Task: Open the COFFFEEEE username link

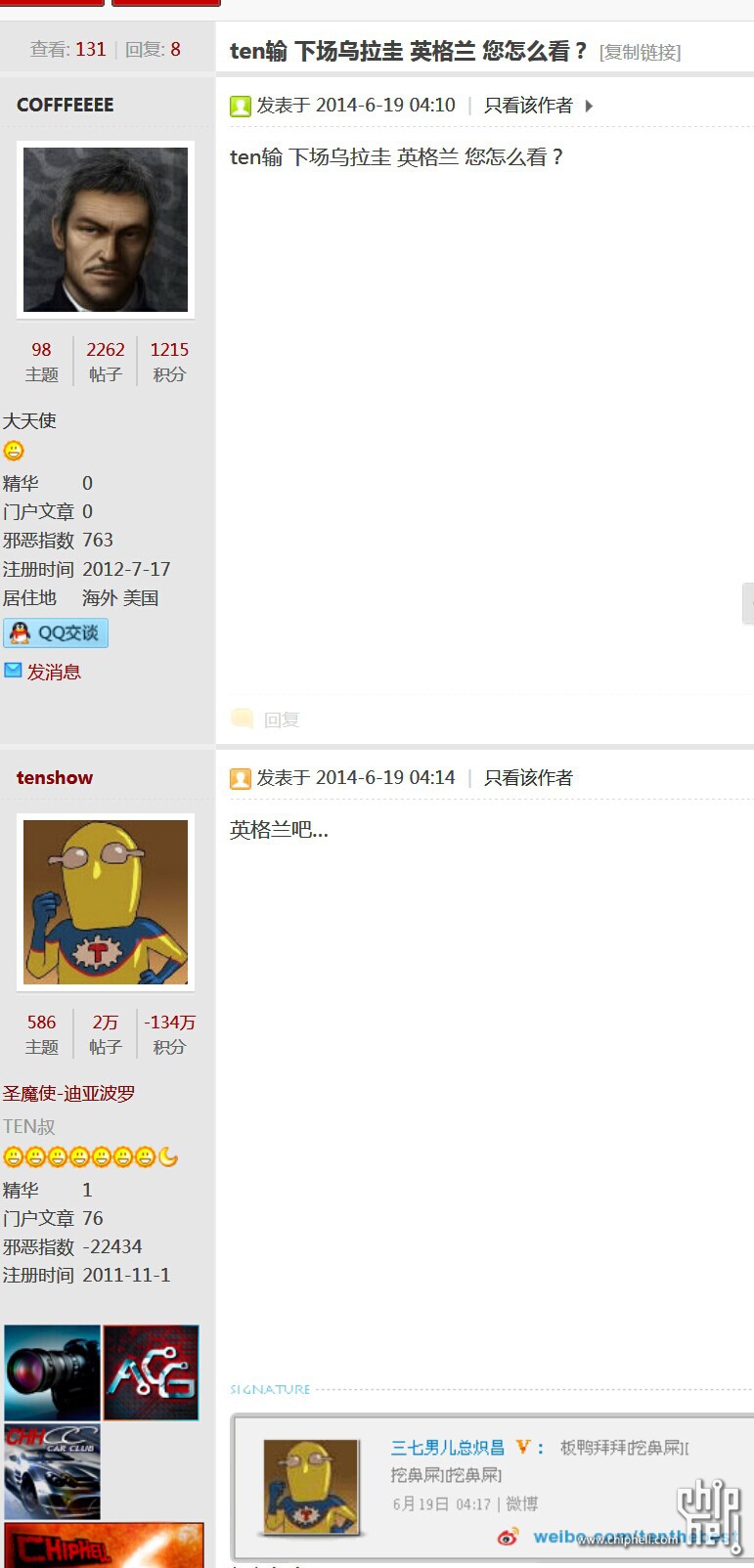Action: (66, 105)
